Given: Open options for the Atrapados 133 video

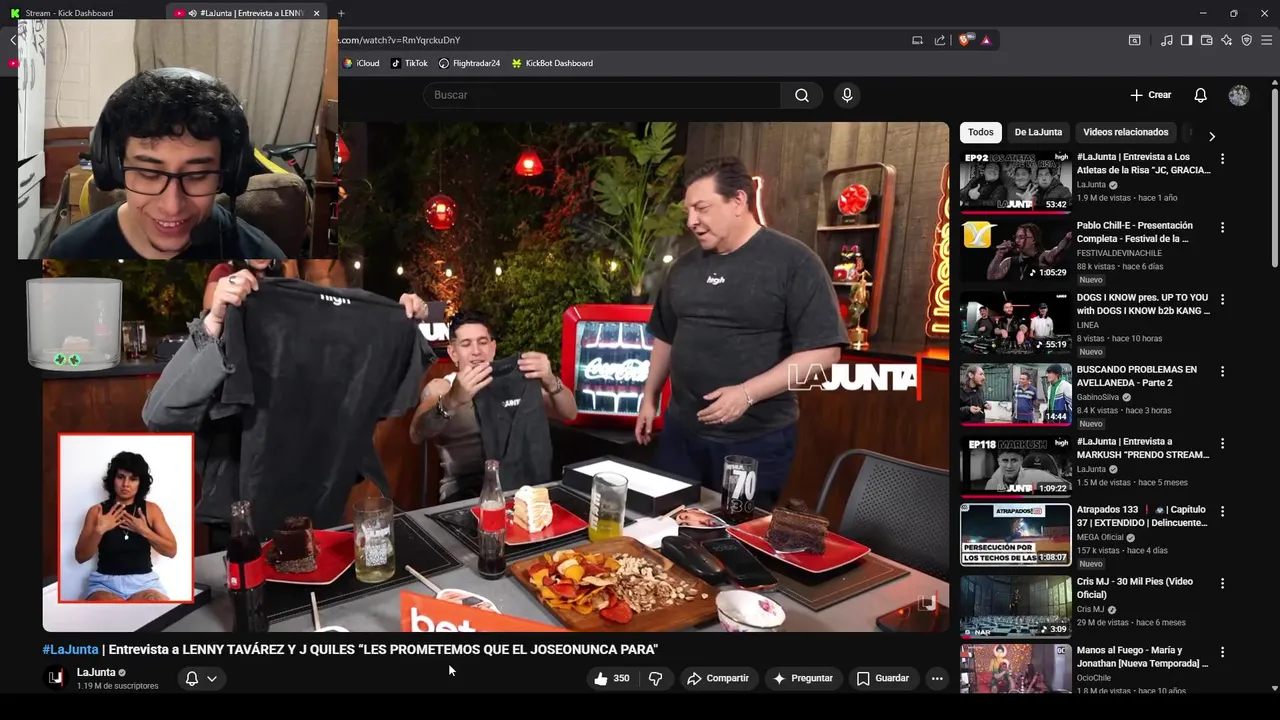Looking at the screenshot, I should pos(1222,511).
